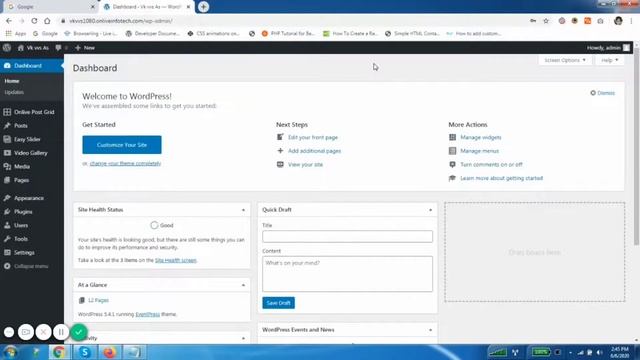
Task: Open comments icon in admin bar
Action: pos(58,48)
